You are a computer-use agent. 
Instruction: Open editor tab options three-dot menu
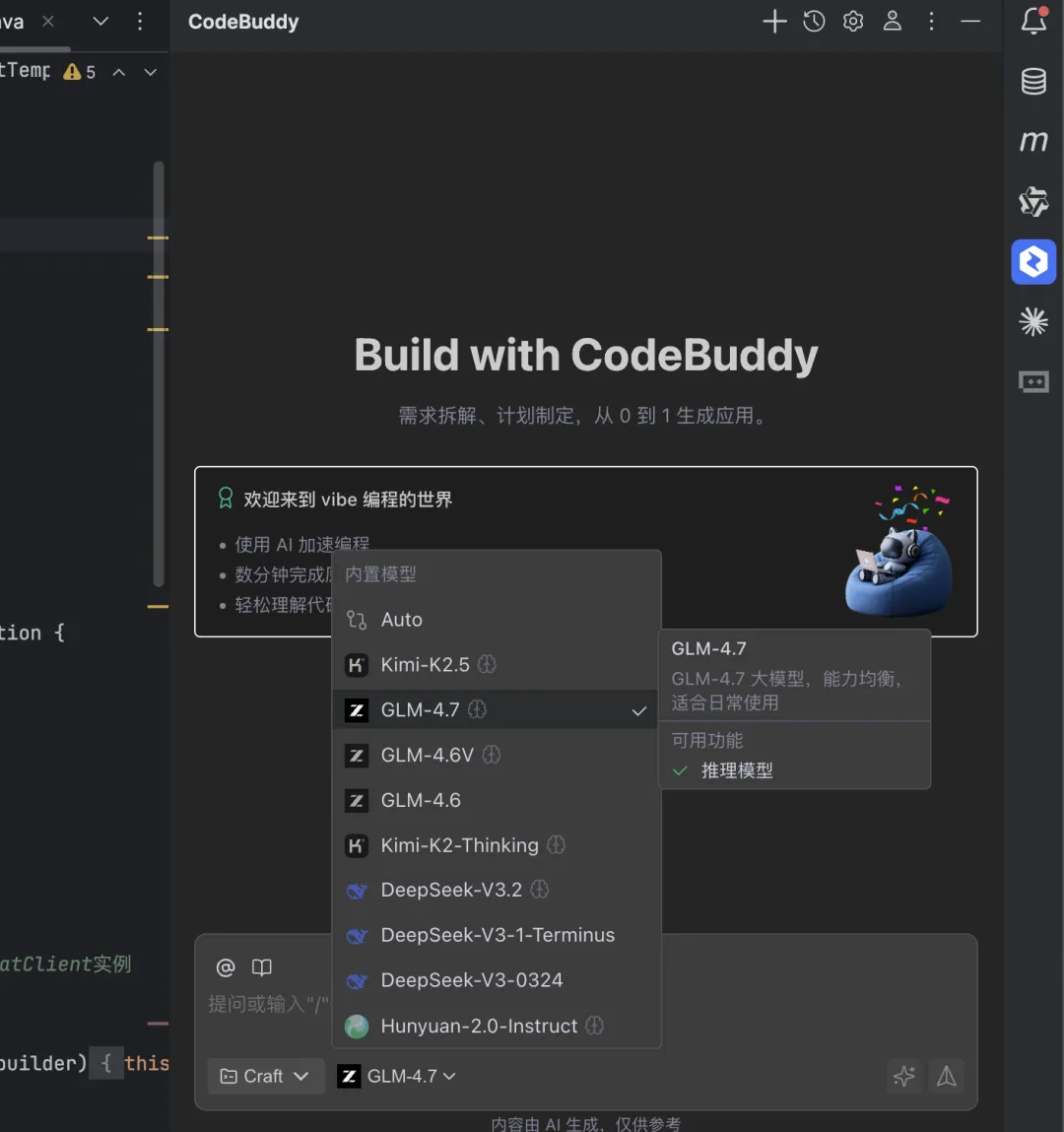click(x=139, y=22)
